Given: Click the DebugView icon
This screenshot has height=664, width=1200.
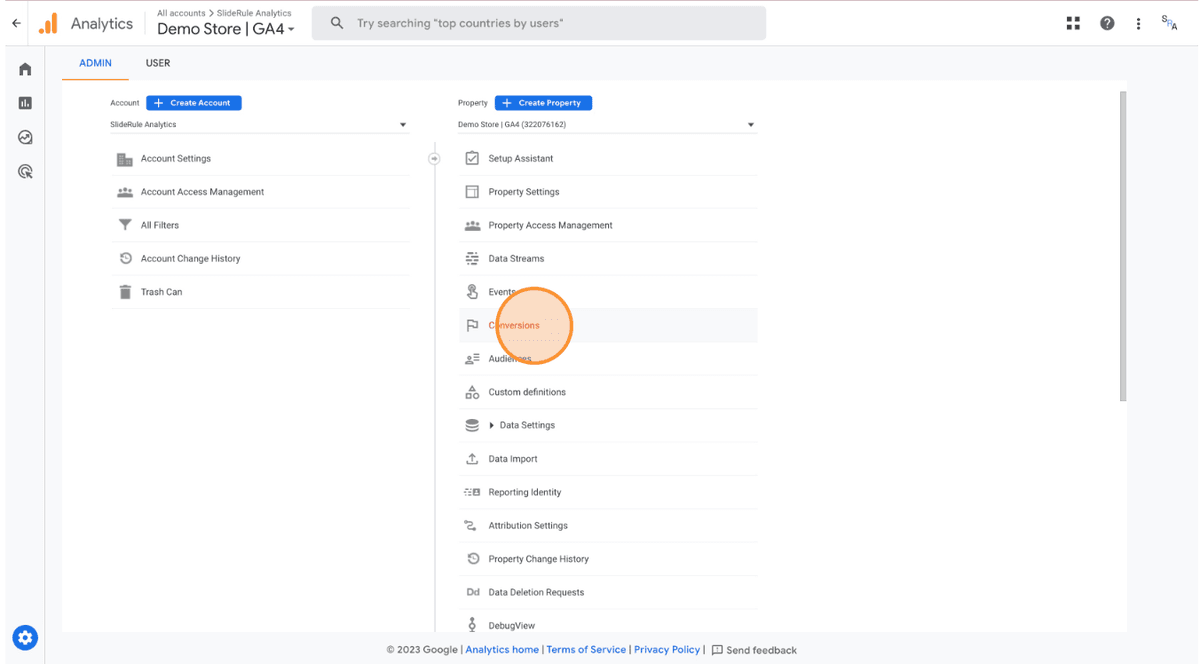Looking at the screenshot, I should click(472, 625).
